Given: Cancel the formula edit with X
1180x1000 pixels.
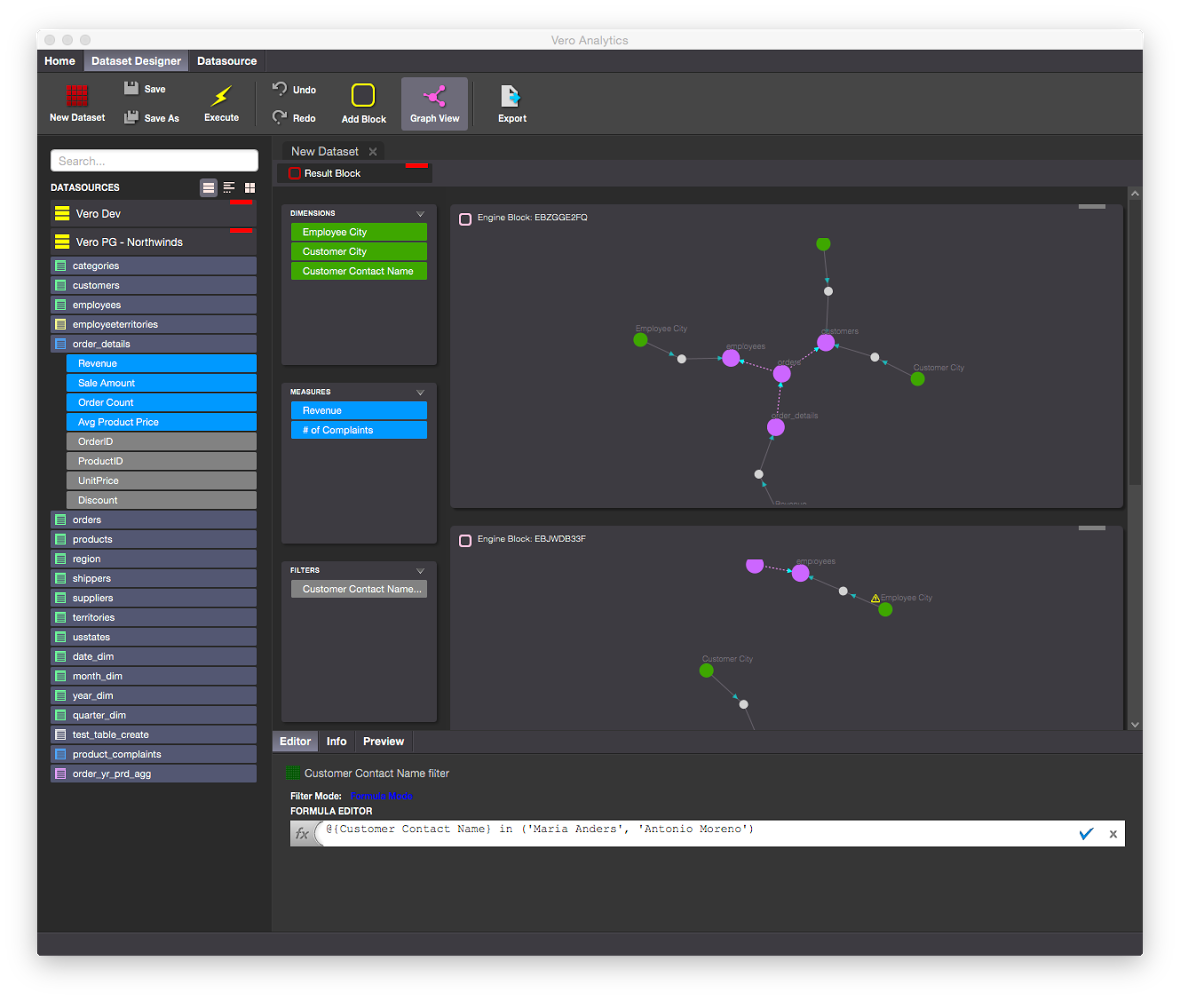Looking at the screenshot, I should pyautogui.click(x=1113, y=834).
